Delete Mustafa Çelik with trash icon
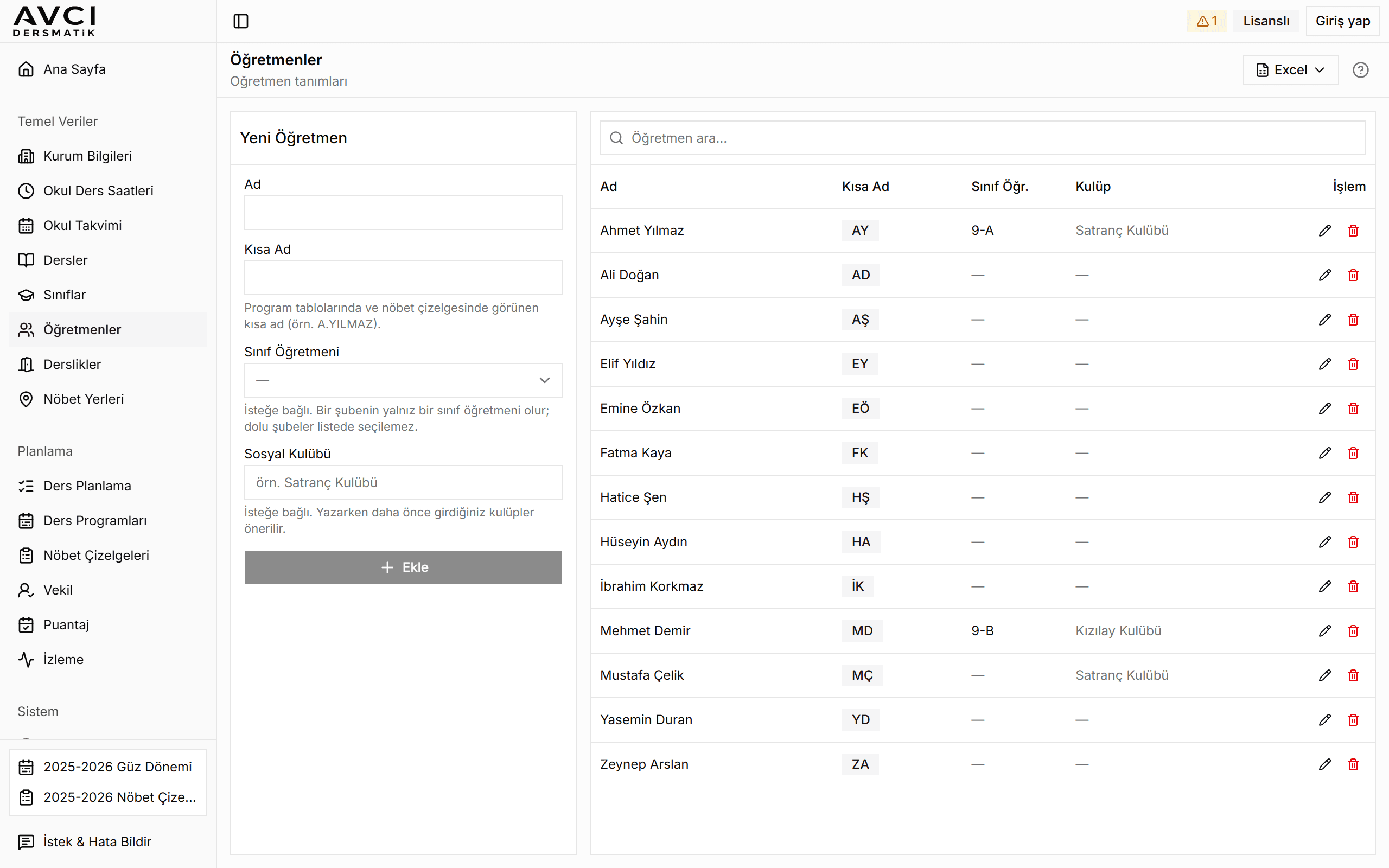Viewport: 1389px width, 868px height. pos(1353,675)
